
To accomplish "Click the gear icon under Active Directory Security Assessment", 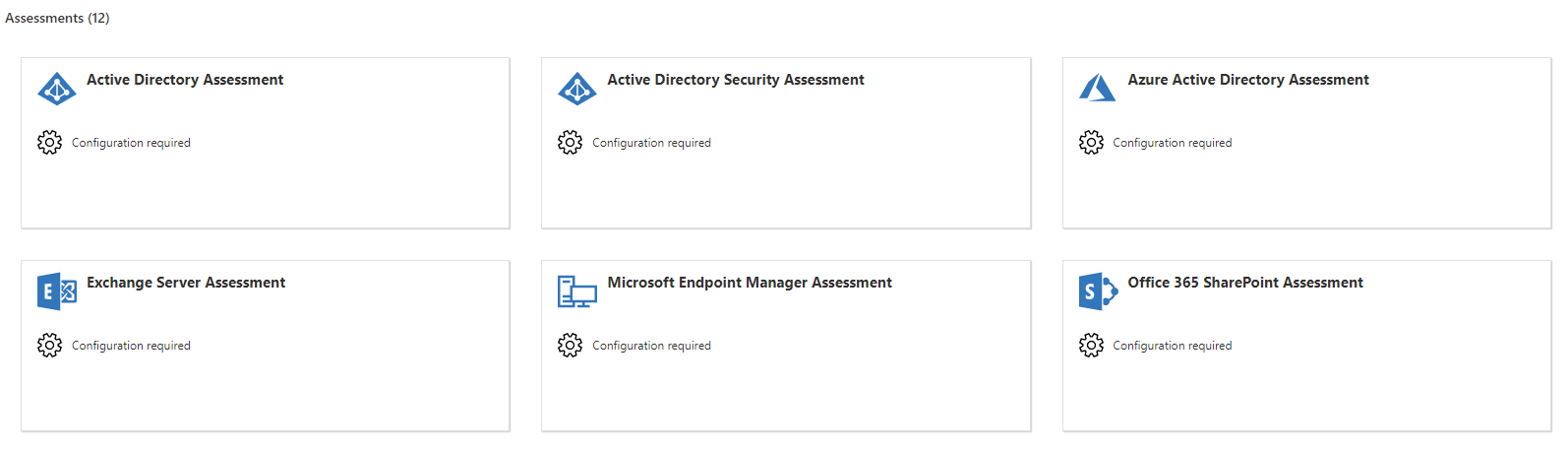I will click(x=570, y=143).
